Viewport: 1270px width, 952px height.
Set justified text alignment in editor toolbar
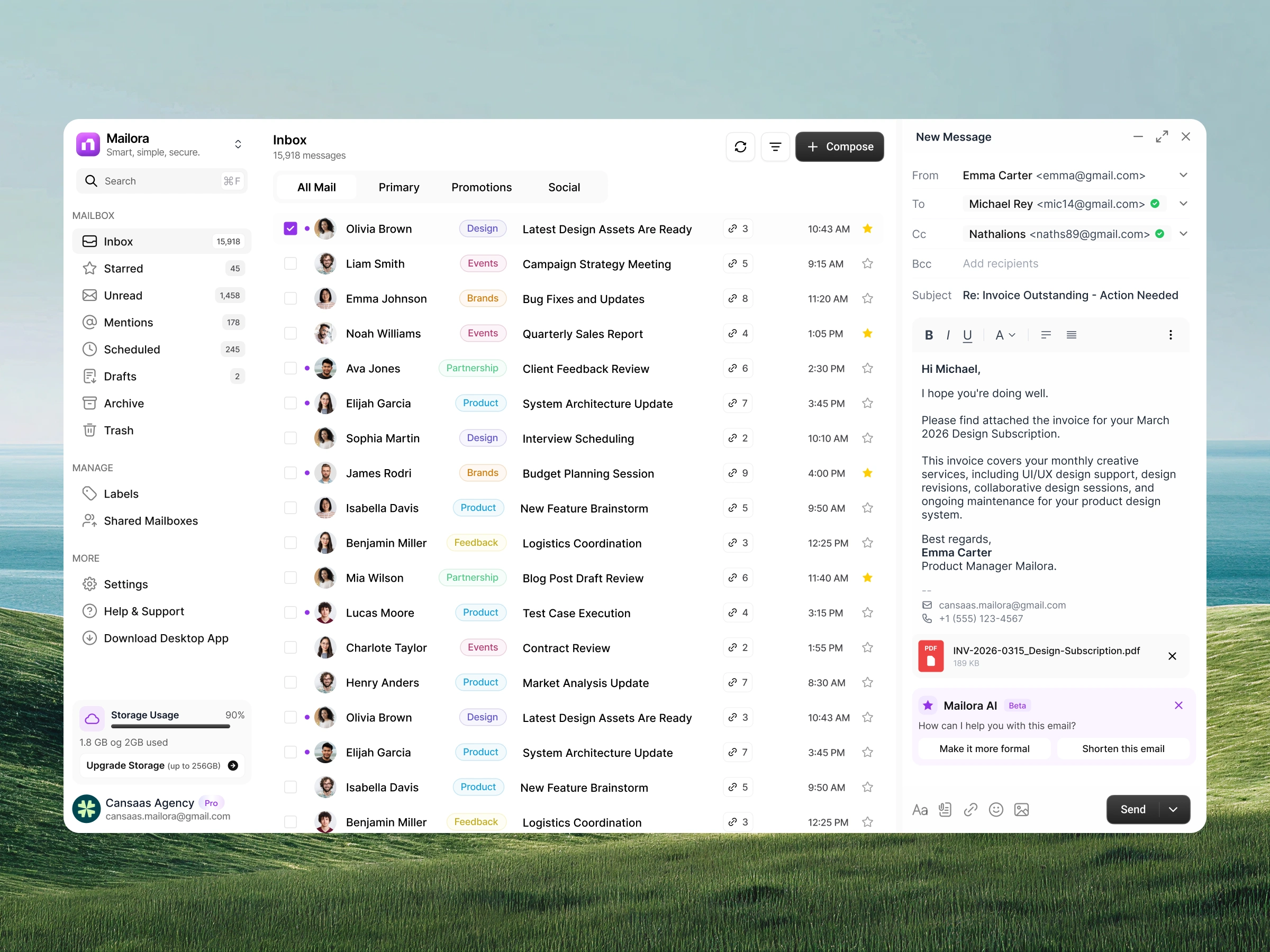(x=1072, y=335)
